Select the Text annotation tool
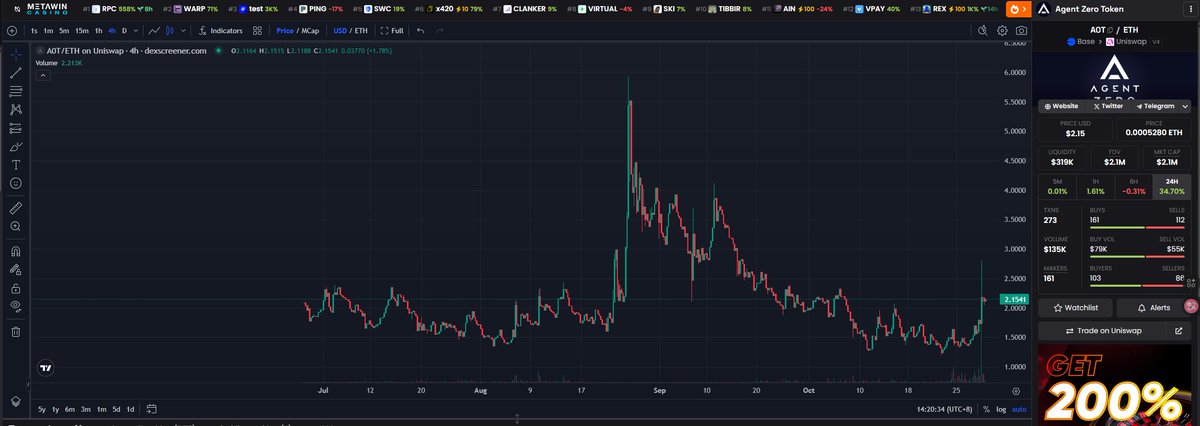 pyautogui.click(x=16, y=164)
